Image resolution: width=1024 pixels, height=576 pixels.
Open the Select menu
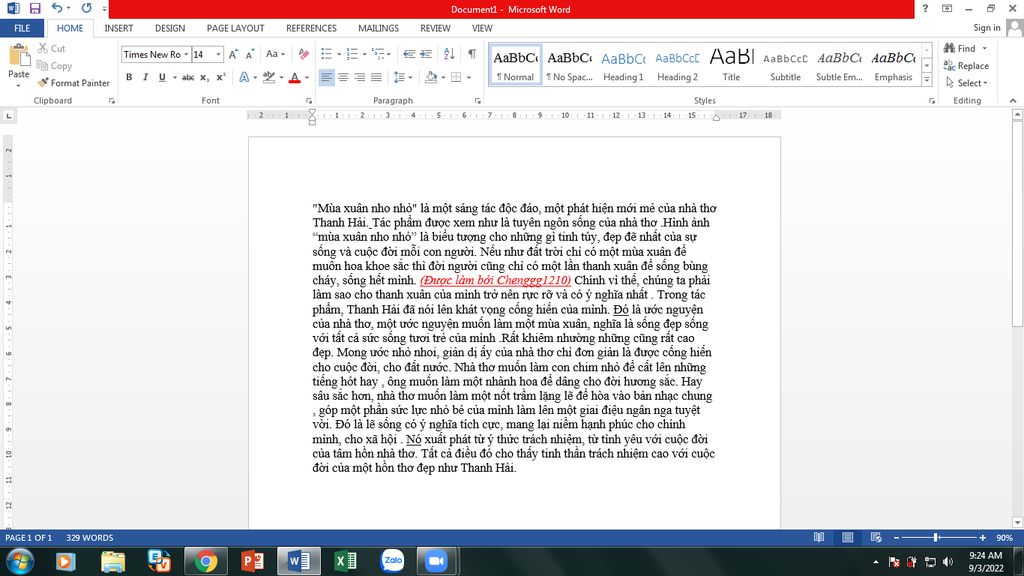click(x=968, y=83)
